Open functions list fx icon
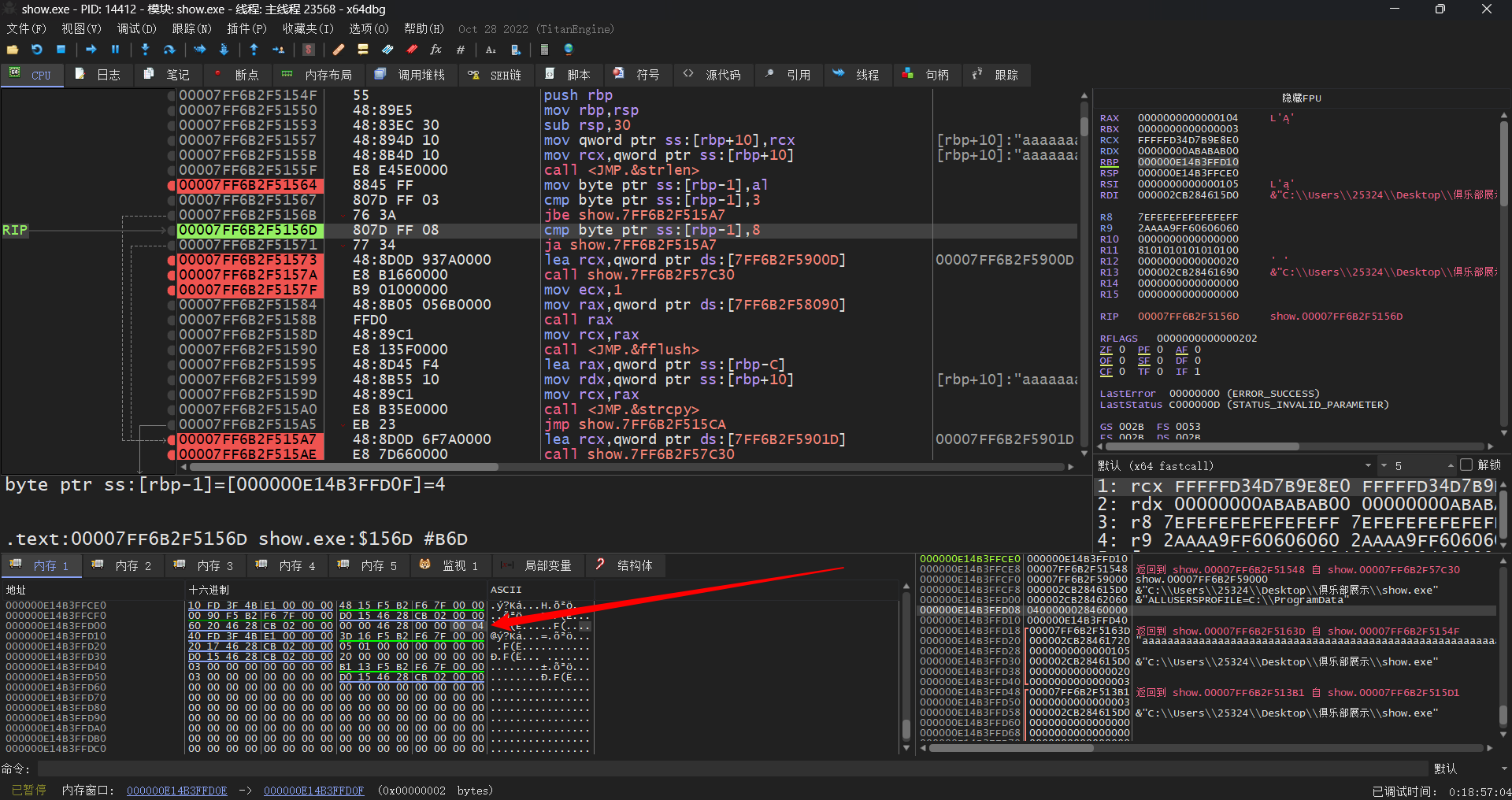Screen dimensions: 1512x800 pyautogui.click(x=435, y=50)
